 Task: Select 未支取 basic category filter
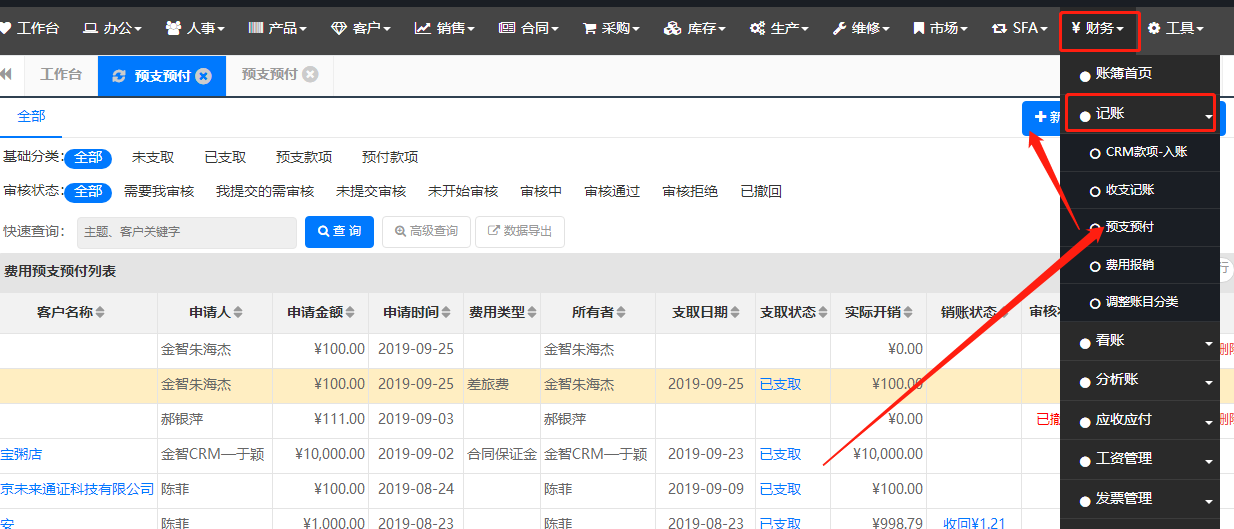click(153, 157)
